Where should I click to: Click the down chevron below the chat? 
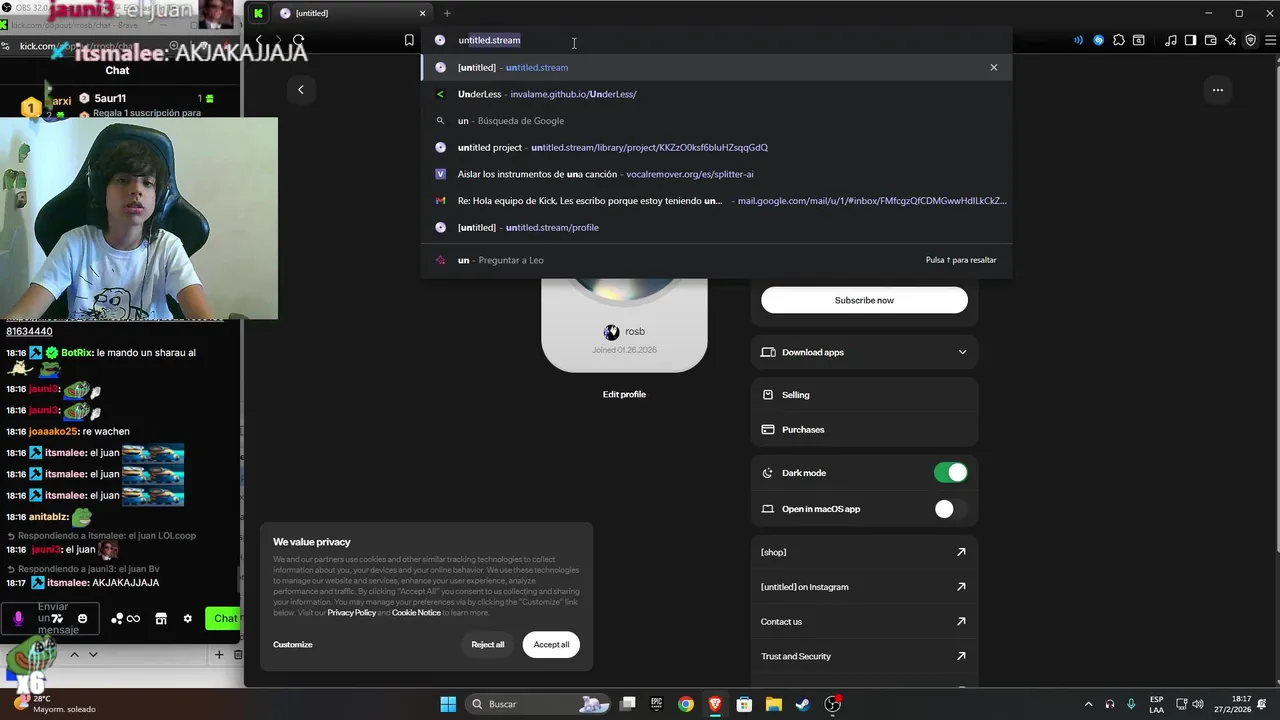coord(93,655)
